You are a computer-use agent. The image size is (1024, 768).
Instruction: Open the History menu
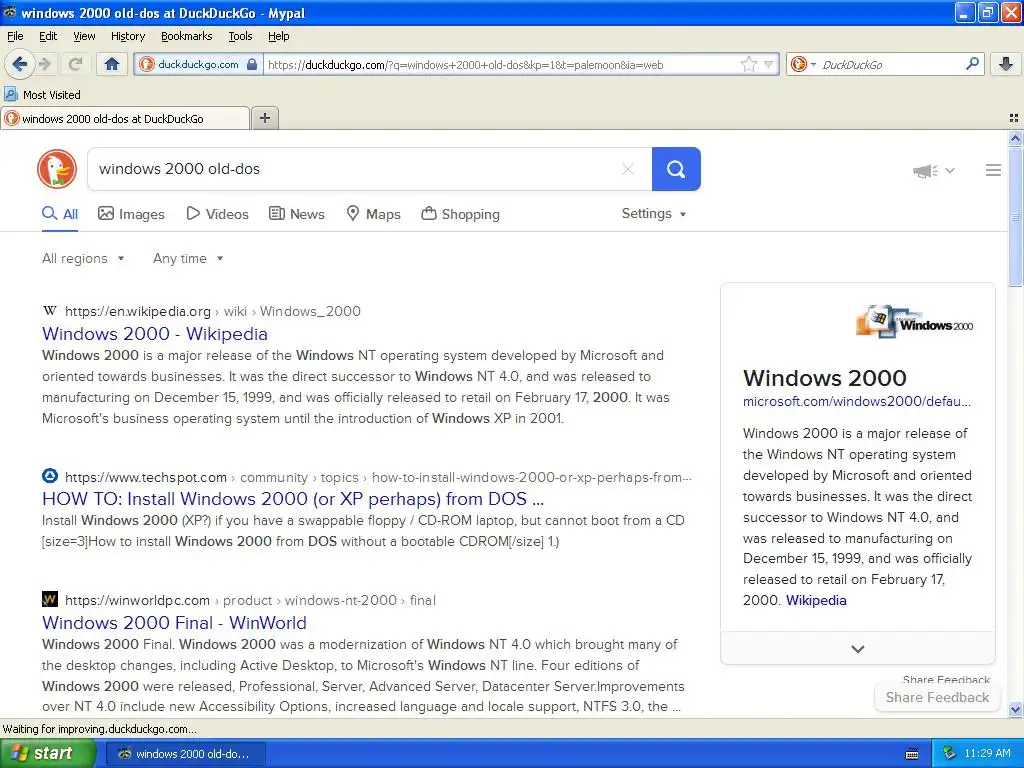(128, 36)
